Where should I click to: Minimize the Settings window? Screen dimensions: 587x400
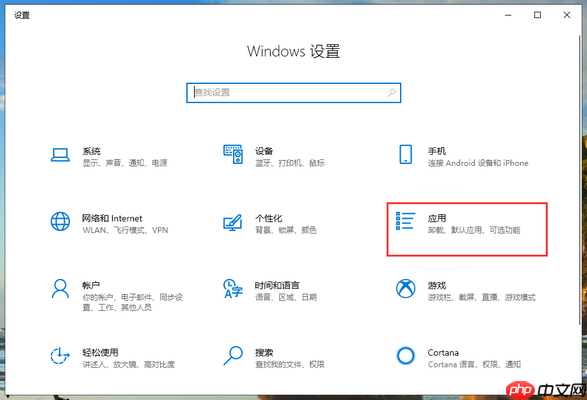[508, 15]
